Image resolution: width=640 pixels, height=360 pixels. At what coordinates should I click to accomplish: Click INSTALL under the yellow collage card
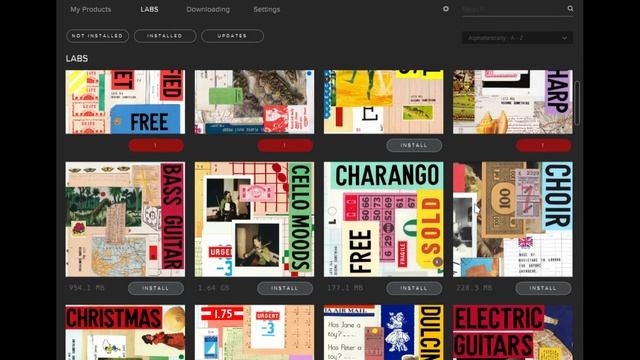(414, 145)
